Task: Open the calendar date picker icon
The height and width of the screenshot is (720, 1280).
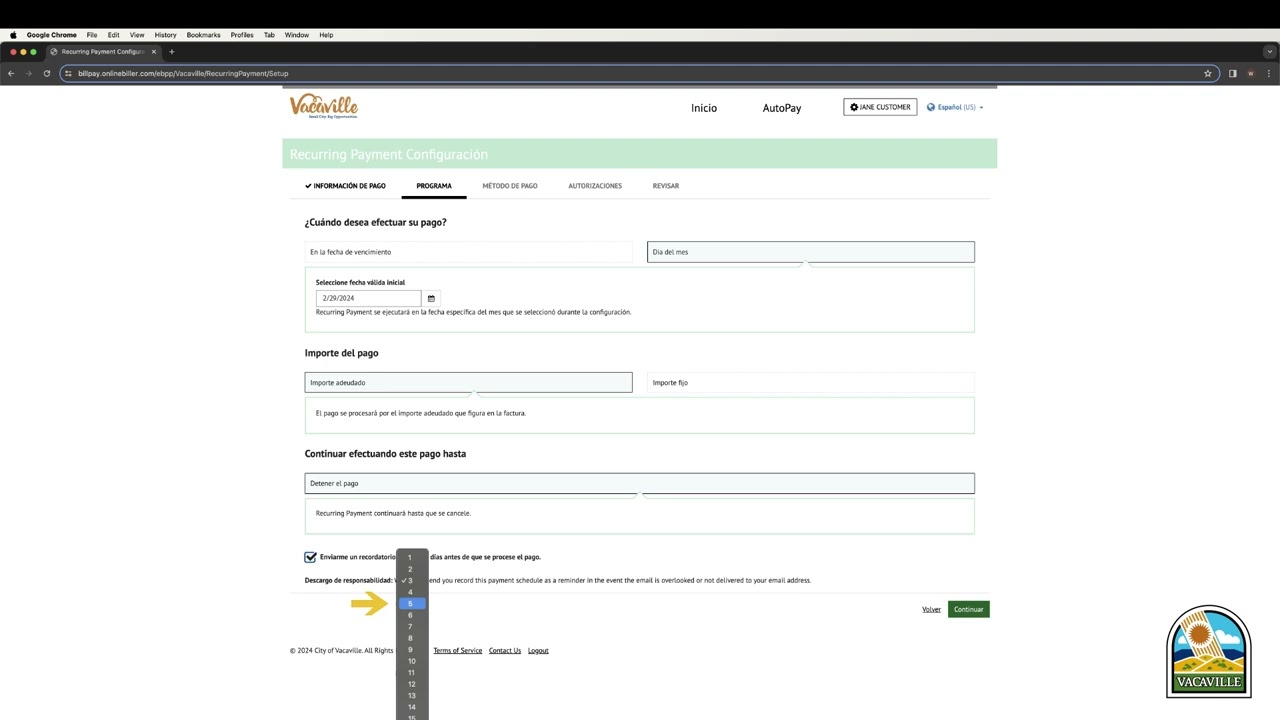Action: 431,298
